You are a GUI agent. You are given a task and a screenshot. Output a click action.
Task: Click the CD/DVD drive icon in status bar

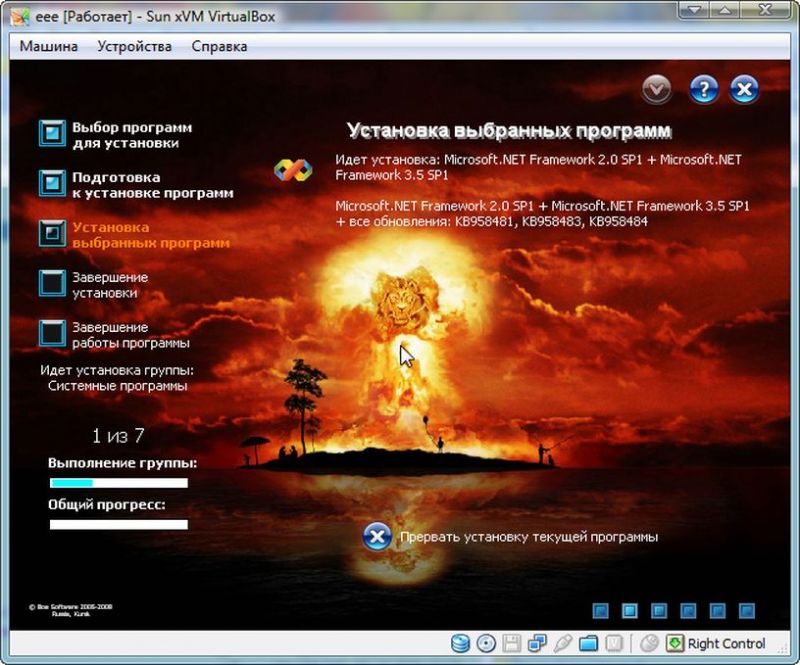coord(486,643)
